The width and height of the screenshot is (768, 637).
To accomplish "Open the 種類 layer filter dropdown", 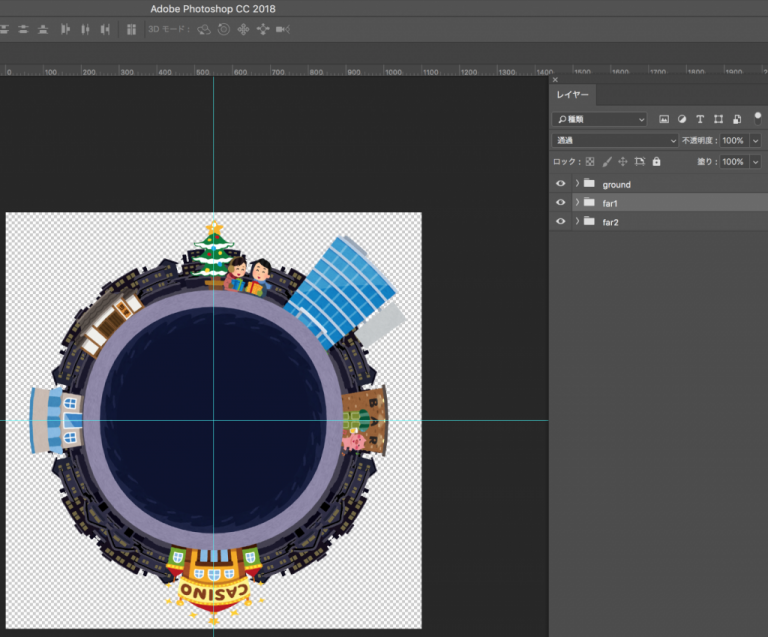I will pos(600,119).
